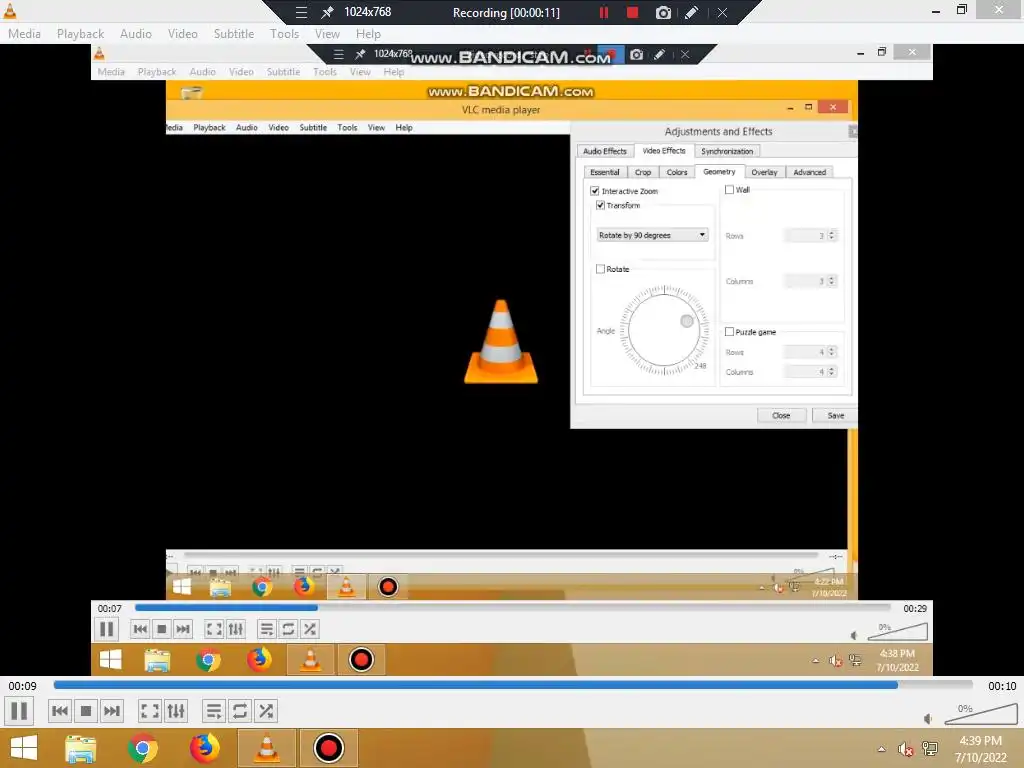This screenshot has width=1024, height=768.
Task: Close the Bandicam recording bar with its X
Action: (722, 12)
